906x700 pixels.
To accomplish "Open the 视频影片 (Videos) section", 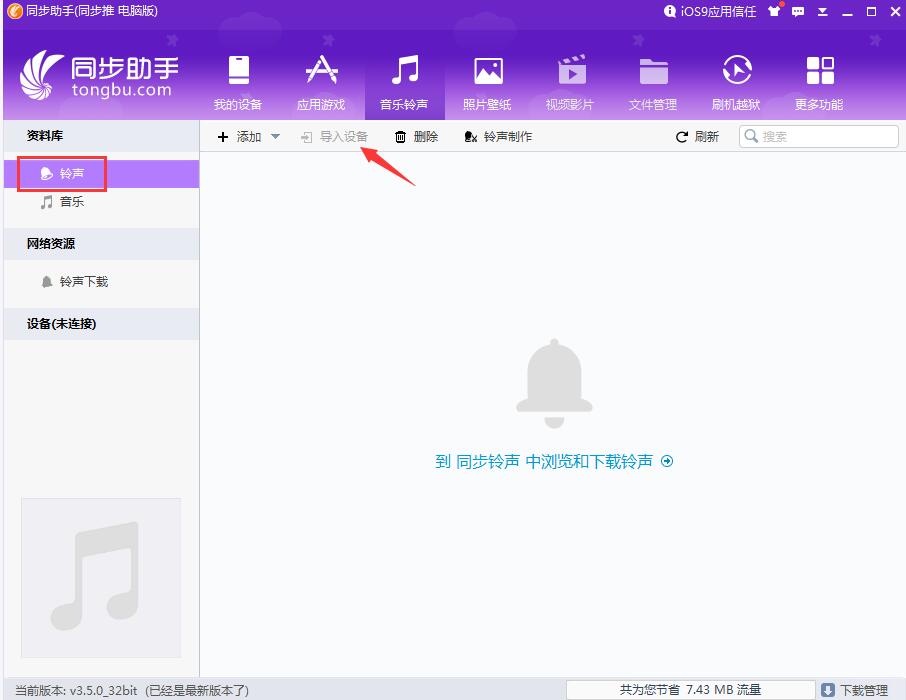I will click(570, 80).
